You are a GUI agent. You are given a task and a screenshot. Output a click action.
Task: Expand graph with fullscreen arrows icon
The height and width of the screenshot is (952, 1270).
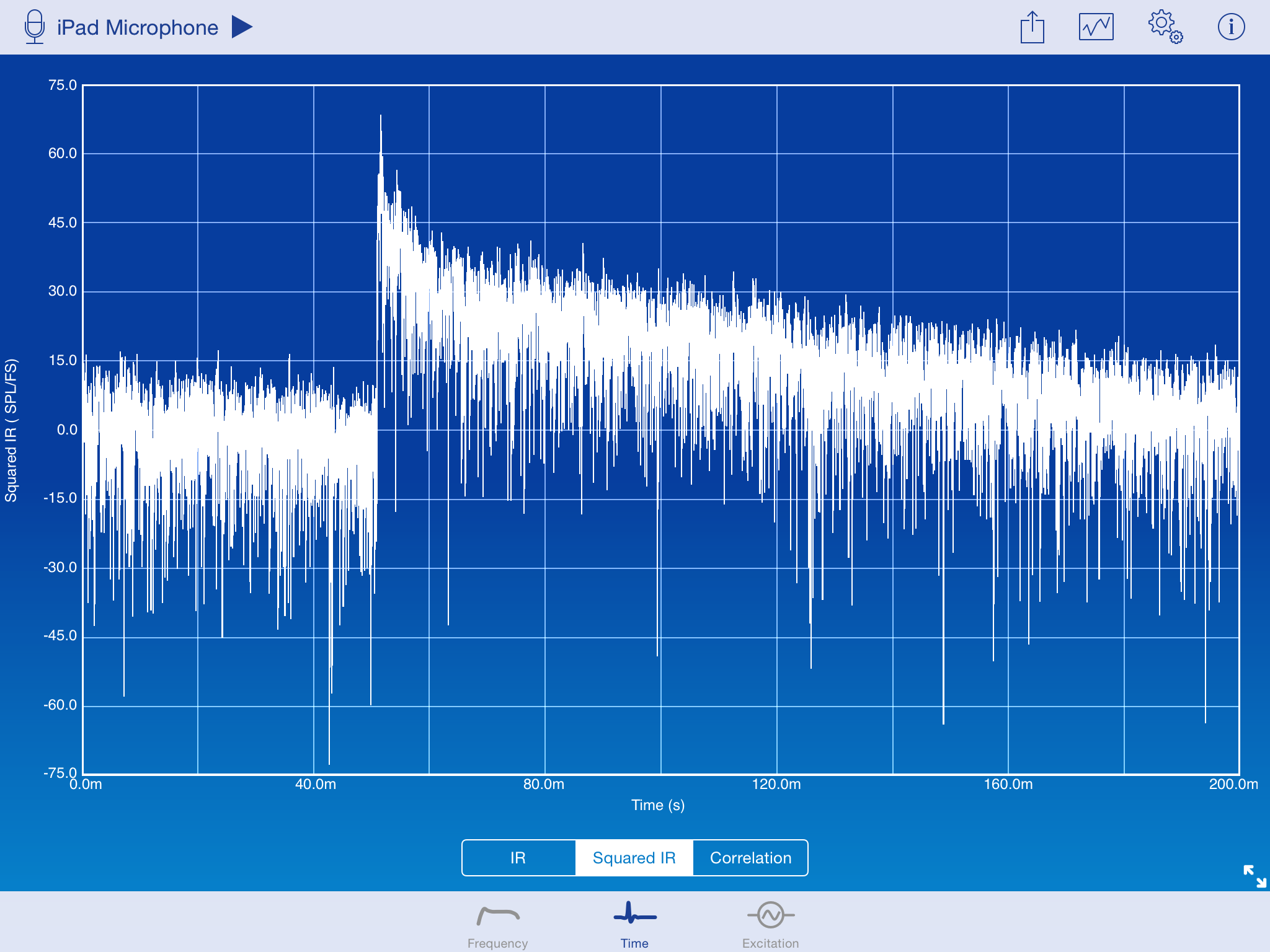[1254, 876]
